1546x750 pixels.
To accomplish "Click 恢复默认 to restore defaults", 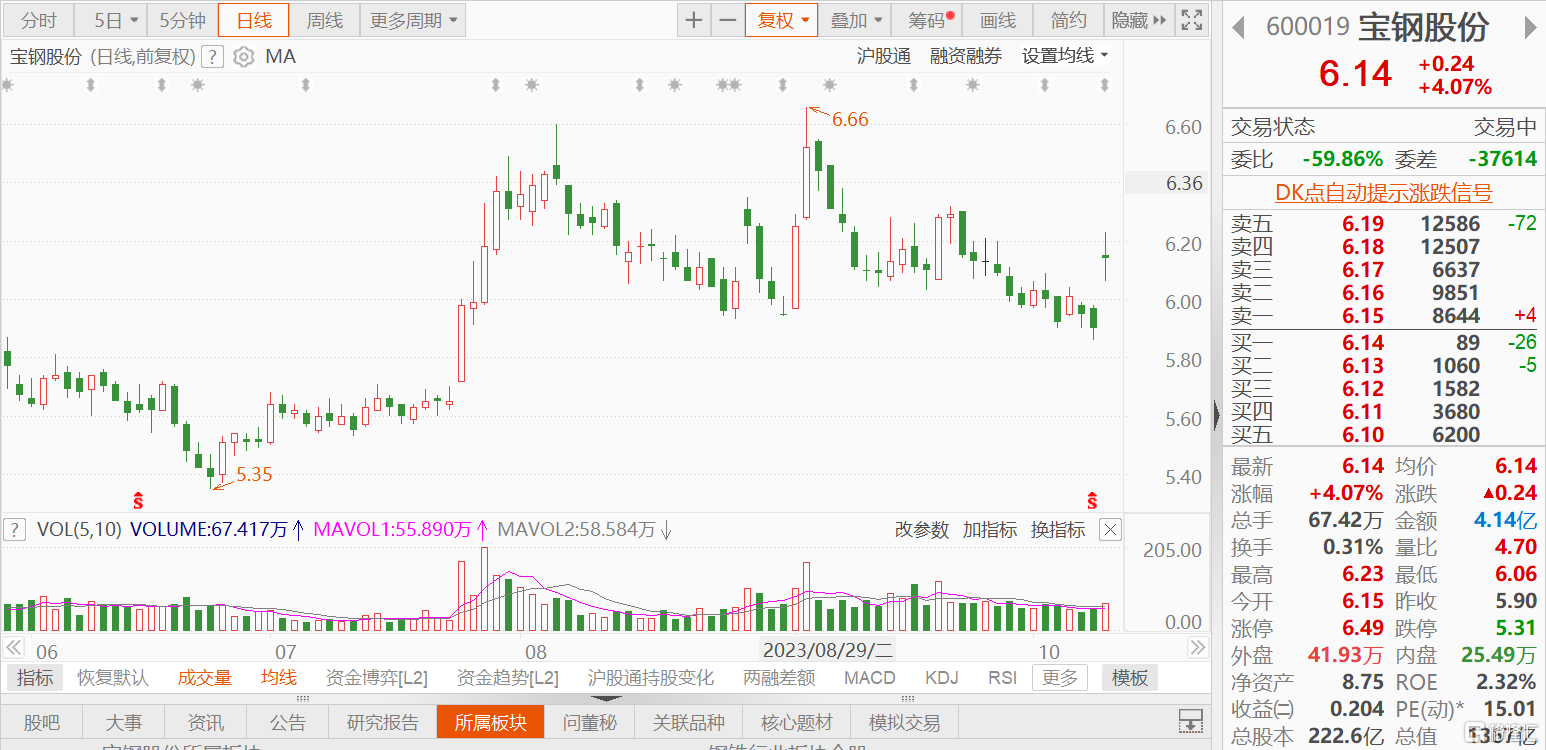I will click(112, 678).
